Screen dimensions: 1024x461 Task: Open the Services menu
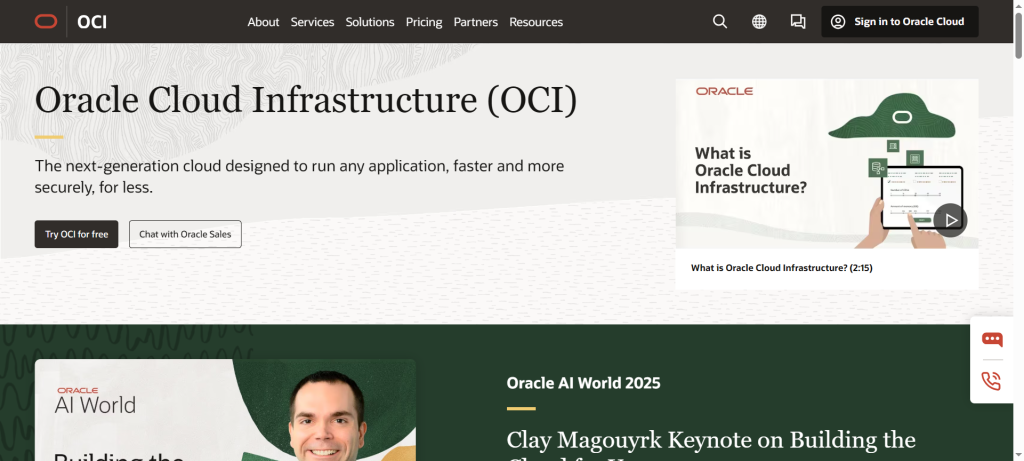pyautogui.click(x=312, y=22)
